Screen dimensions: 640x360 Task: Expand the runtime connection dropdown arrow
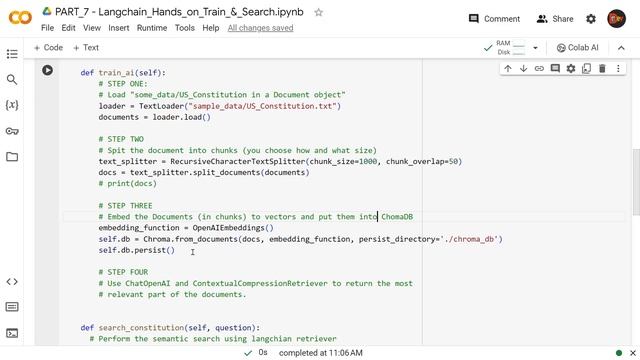[535, 48]
